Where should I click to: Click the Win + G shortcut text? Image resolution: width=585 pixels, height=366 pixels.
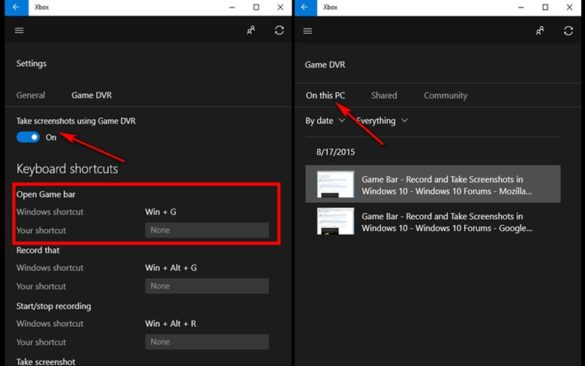pos(160,212)
